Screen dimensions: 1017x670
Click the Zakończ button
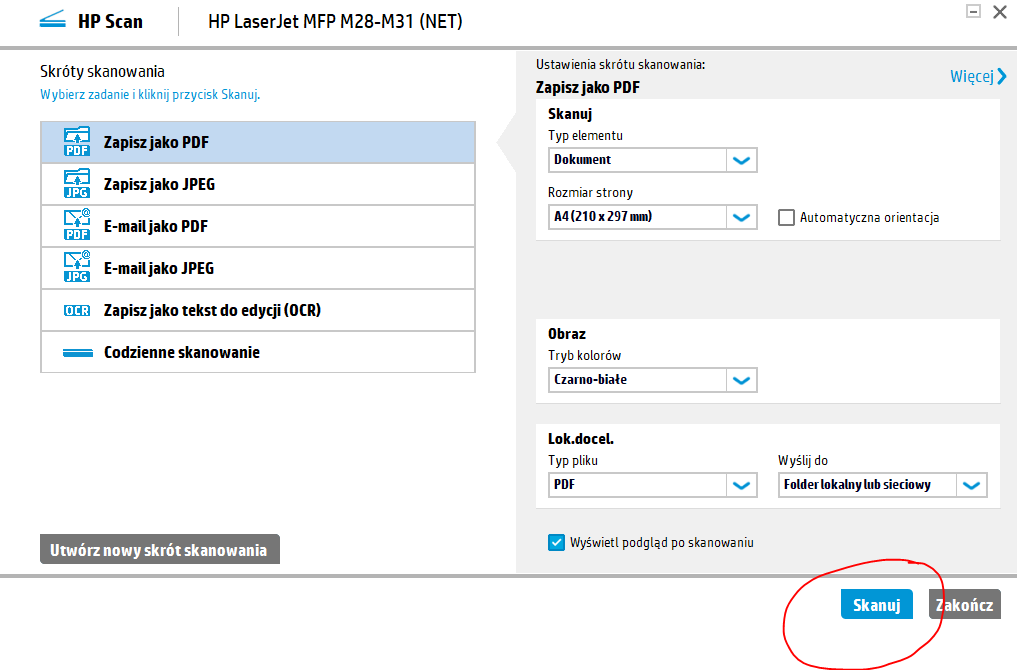(x=963, y=604)
